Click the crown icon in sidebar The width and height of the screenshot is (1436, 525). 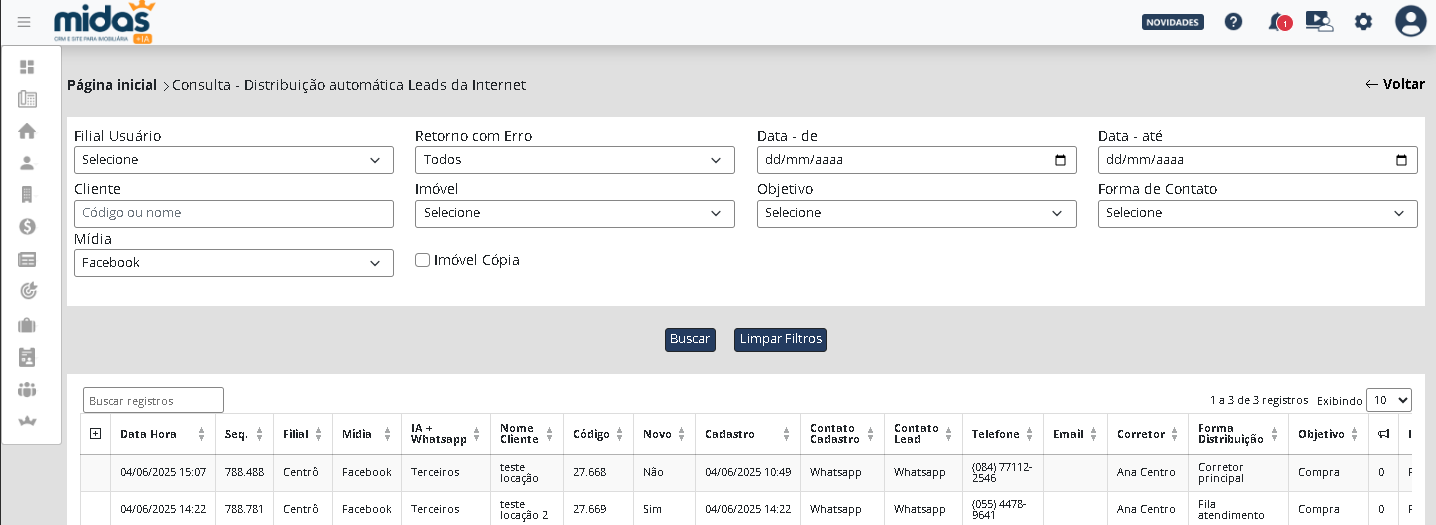point(27,421)
